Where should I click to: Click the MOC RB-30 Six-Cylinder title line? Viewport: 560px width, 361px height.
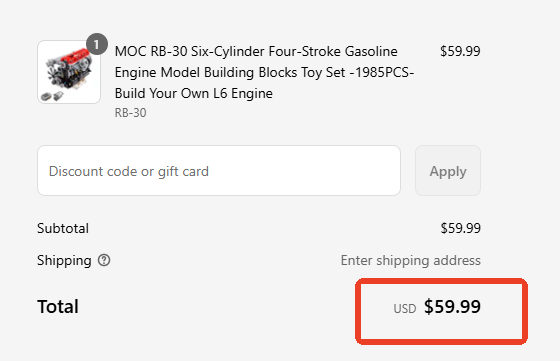point(256,51)
